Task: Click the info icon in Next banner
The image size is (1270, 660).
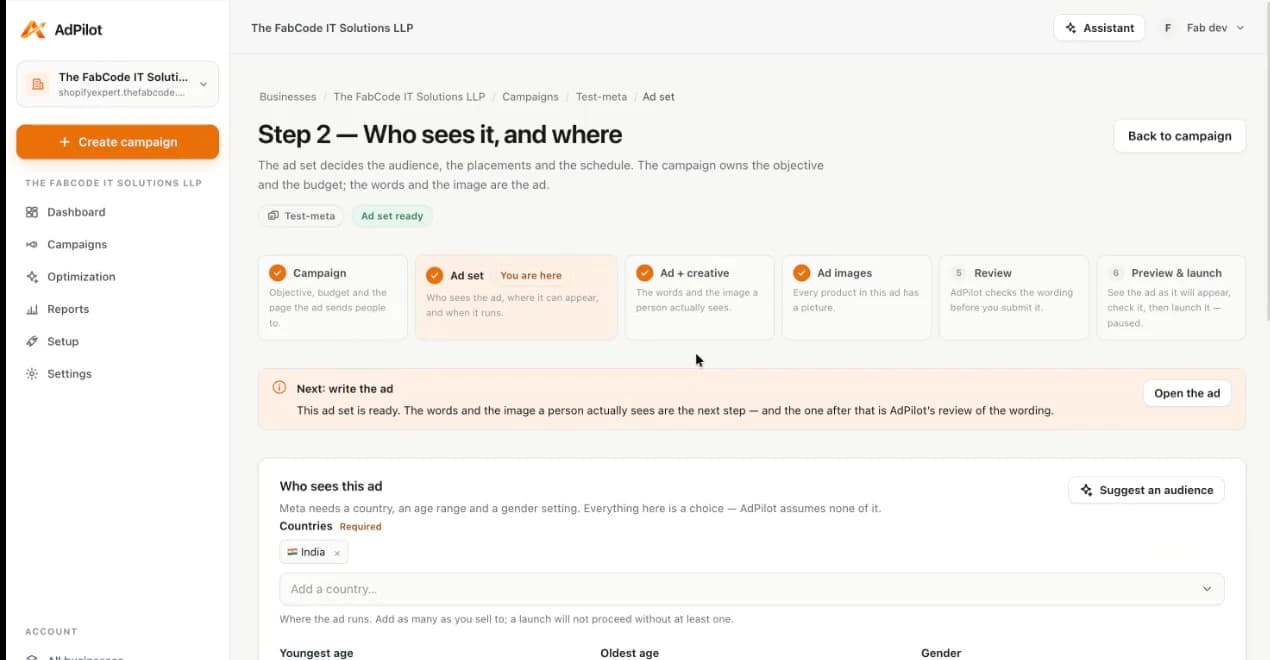Action: tap(279, 388)
